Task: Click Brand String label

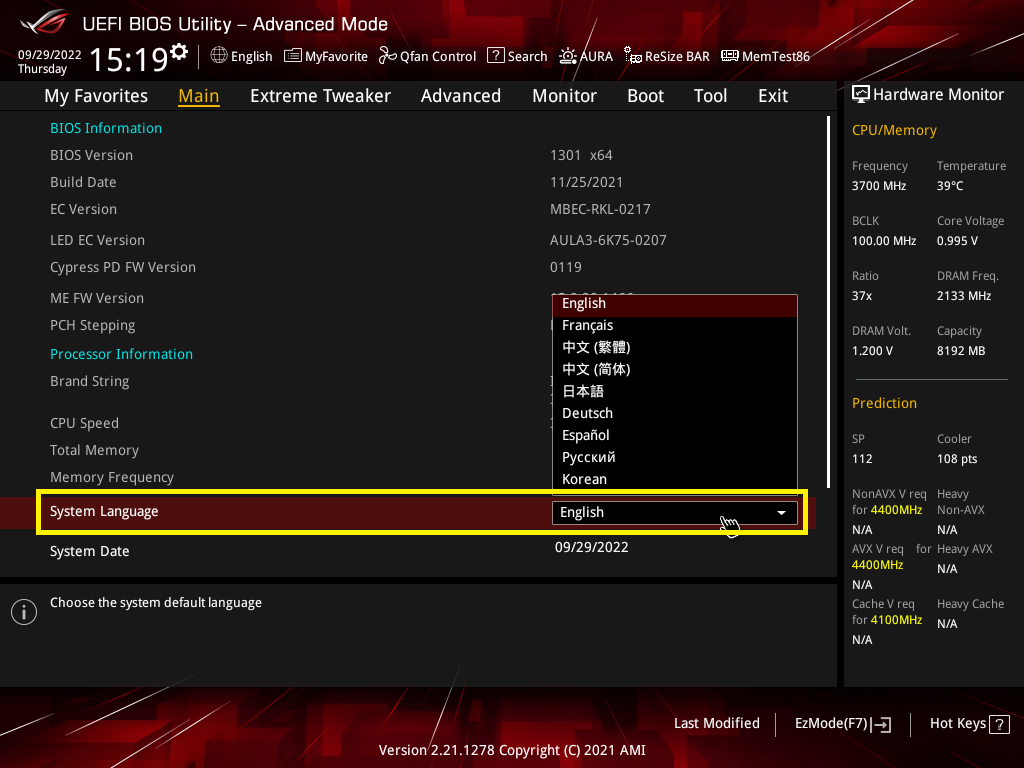Action: pyautogui.click(x=89, y=381)
